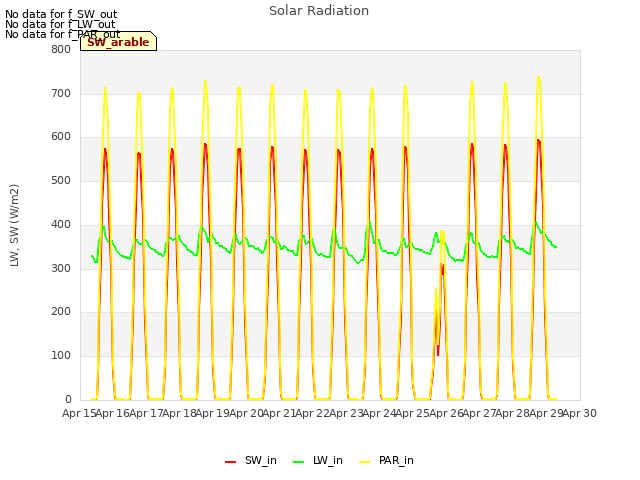
Task: Click the Apr 15 x-axis tick label
Action: point(80,413)
